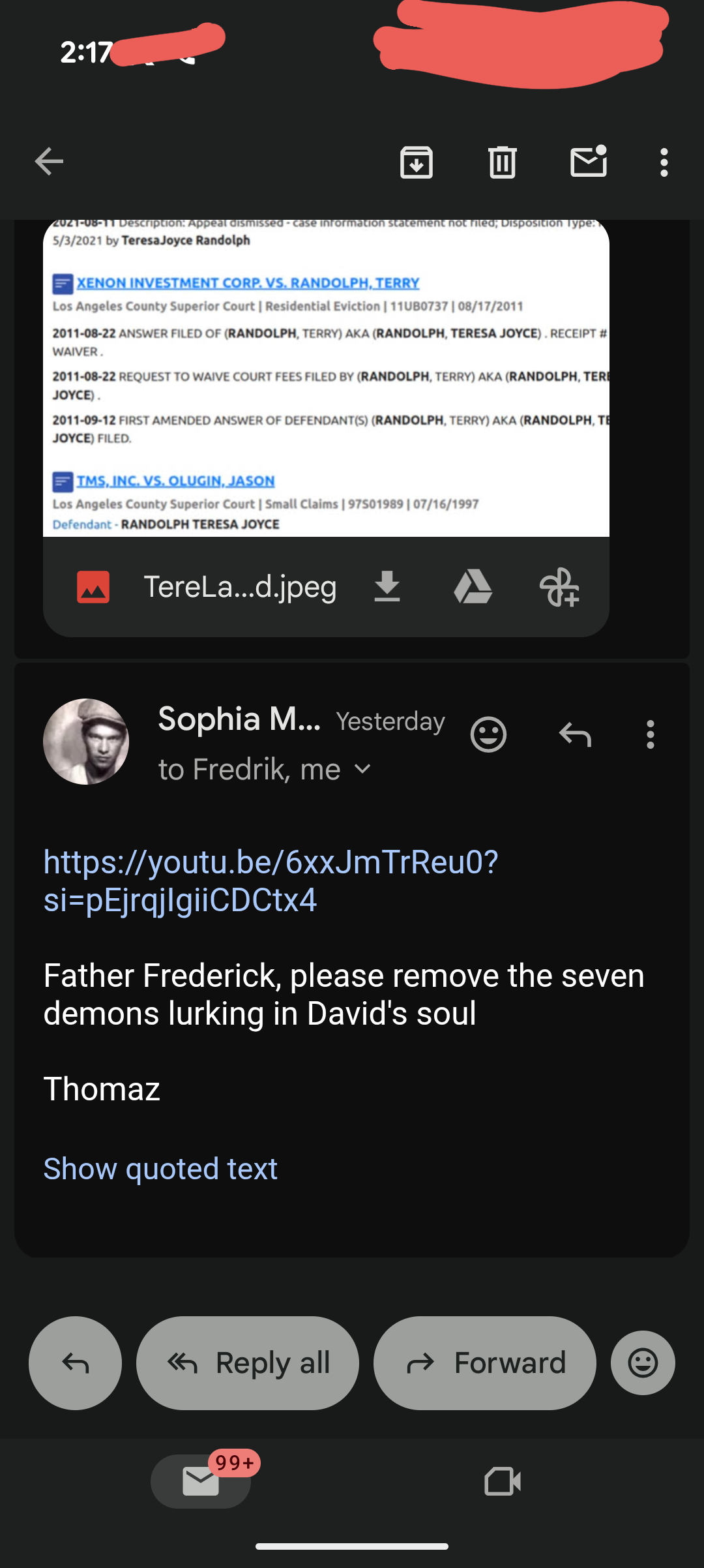Save attachment to Google Drive

tap(473, 586)
